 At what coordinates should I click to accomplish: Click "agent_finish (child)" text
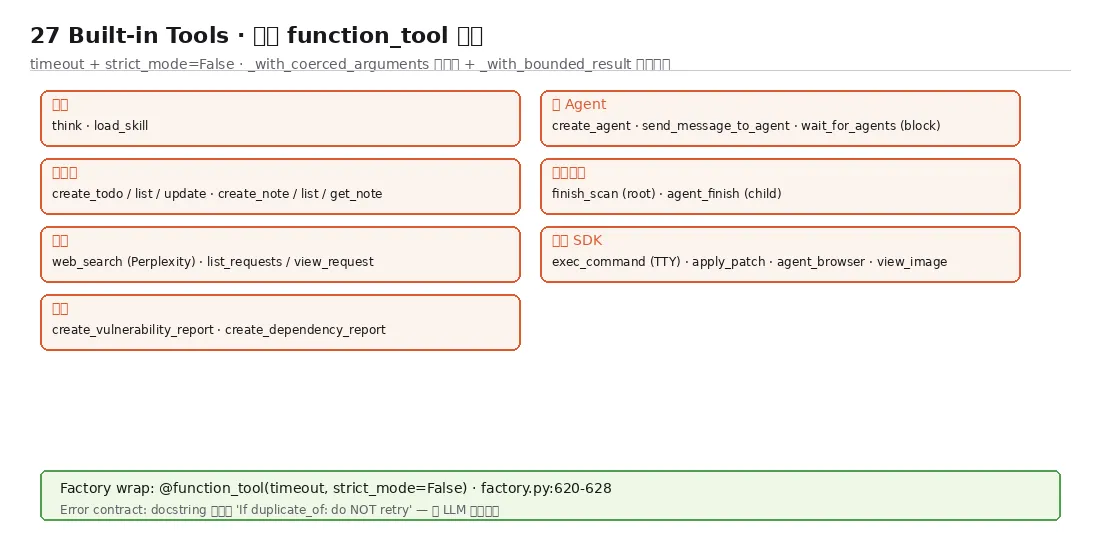pyautogui.click(x=724, y=194)
